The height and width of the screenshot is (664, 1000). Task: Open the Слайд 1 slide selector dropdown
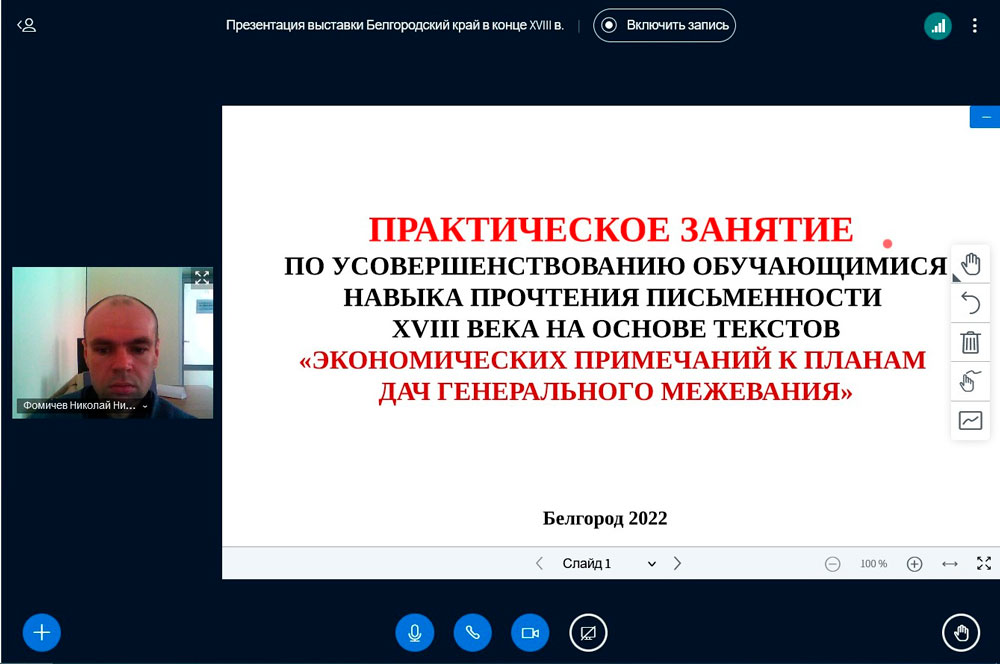[608, 563]
